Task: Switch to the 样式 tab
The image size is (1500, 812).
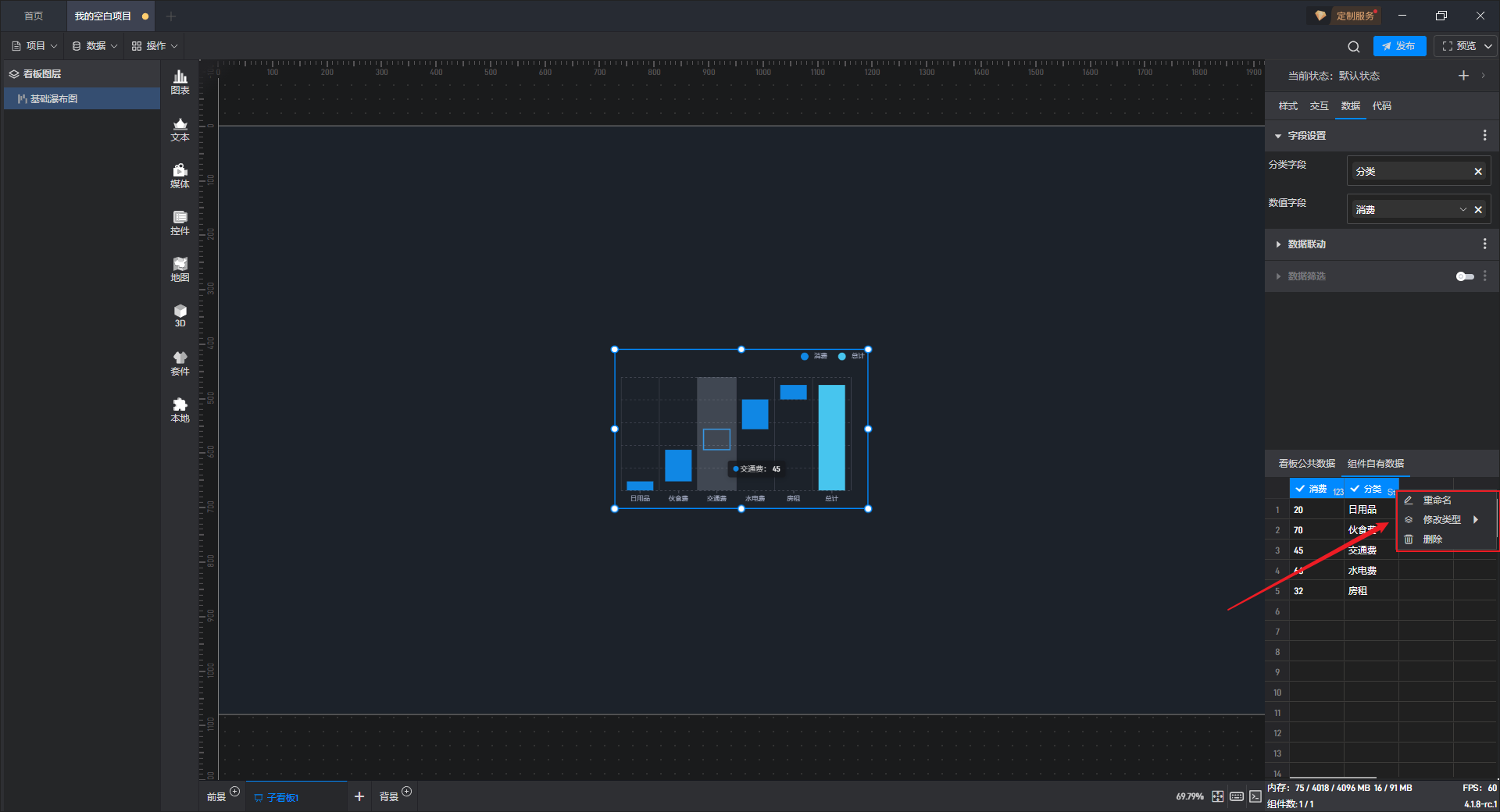Action: [1287, 106]
